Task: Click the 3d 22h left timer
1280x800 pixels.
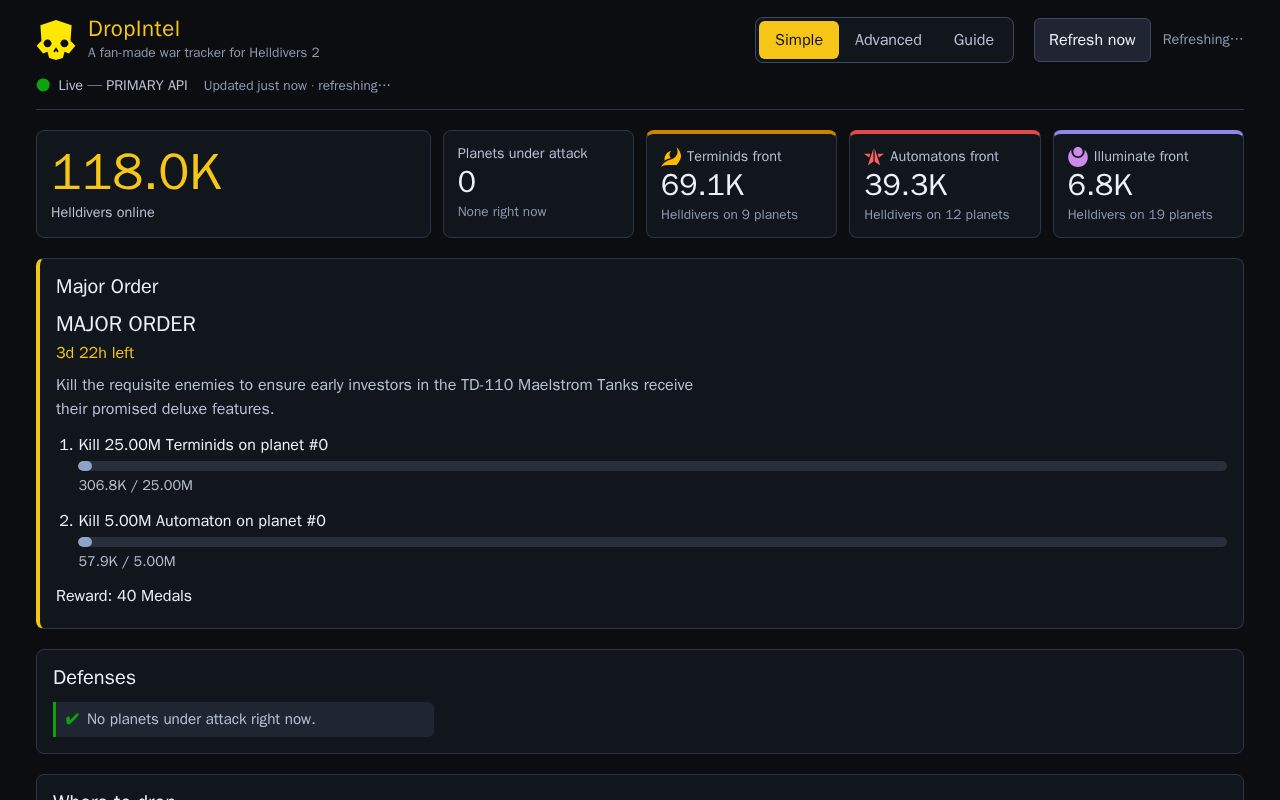Action: click(95, 353)
